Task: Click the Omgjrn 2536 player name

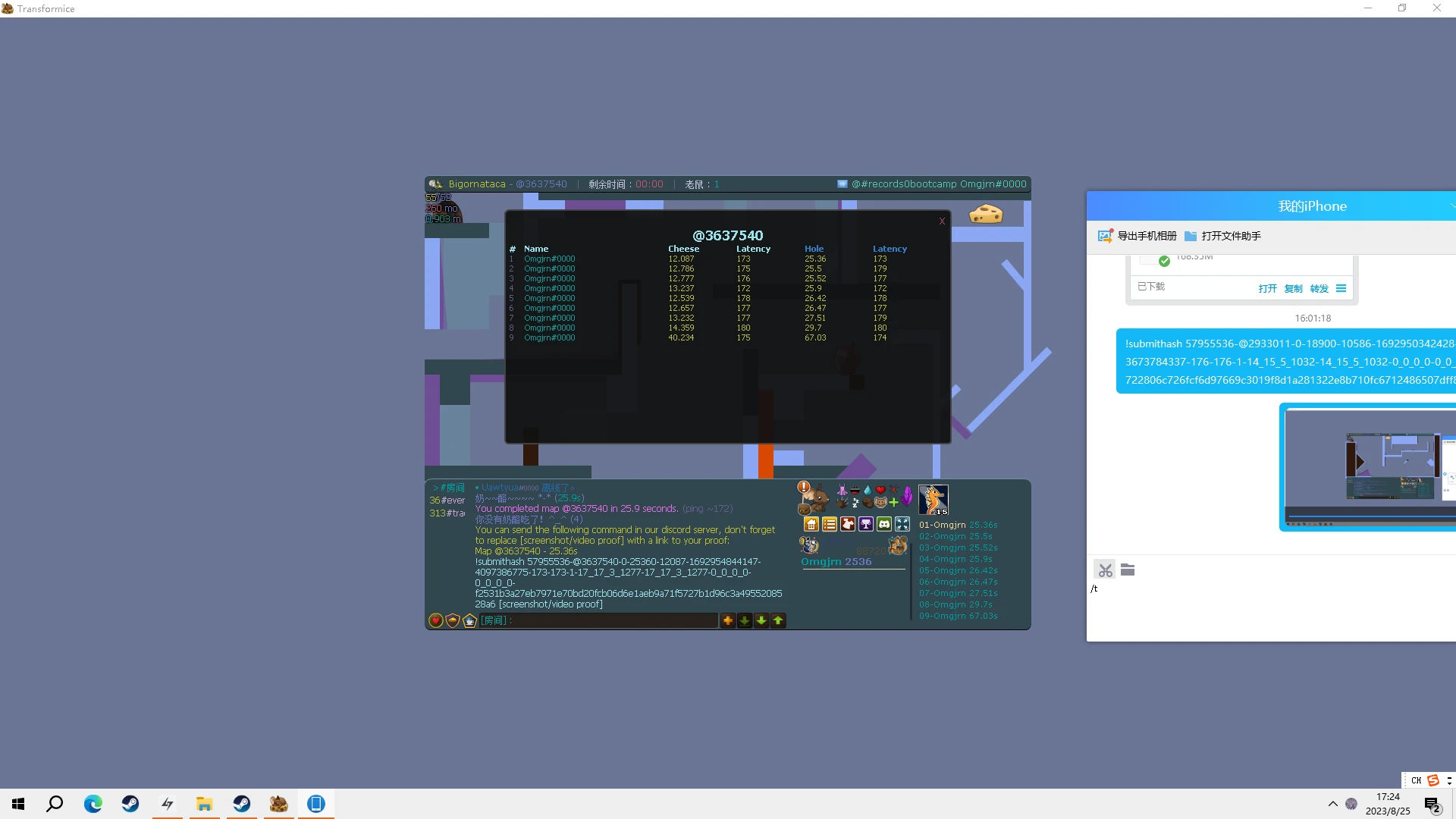Action: (x=836, y=562)
